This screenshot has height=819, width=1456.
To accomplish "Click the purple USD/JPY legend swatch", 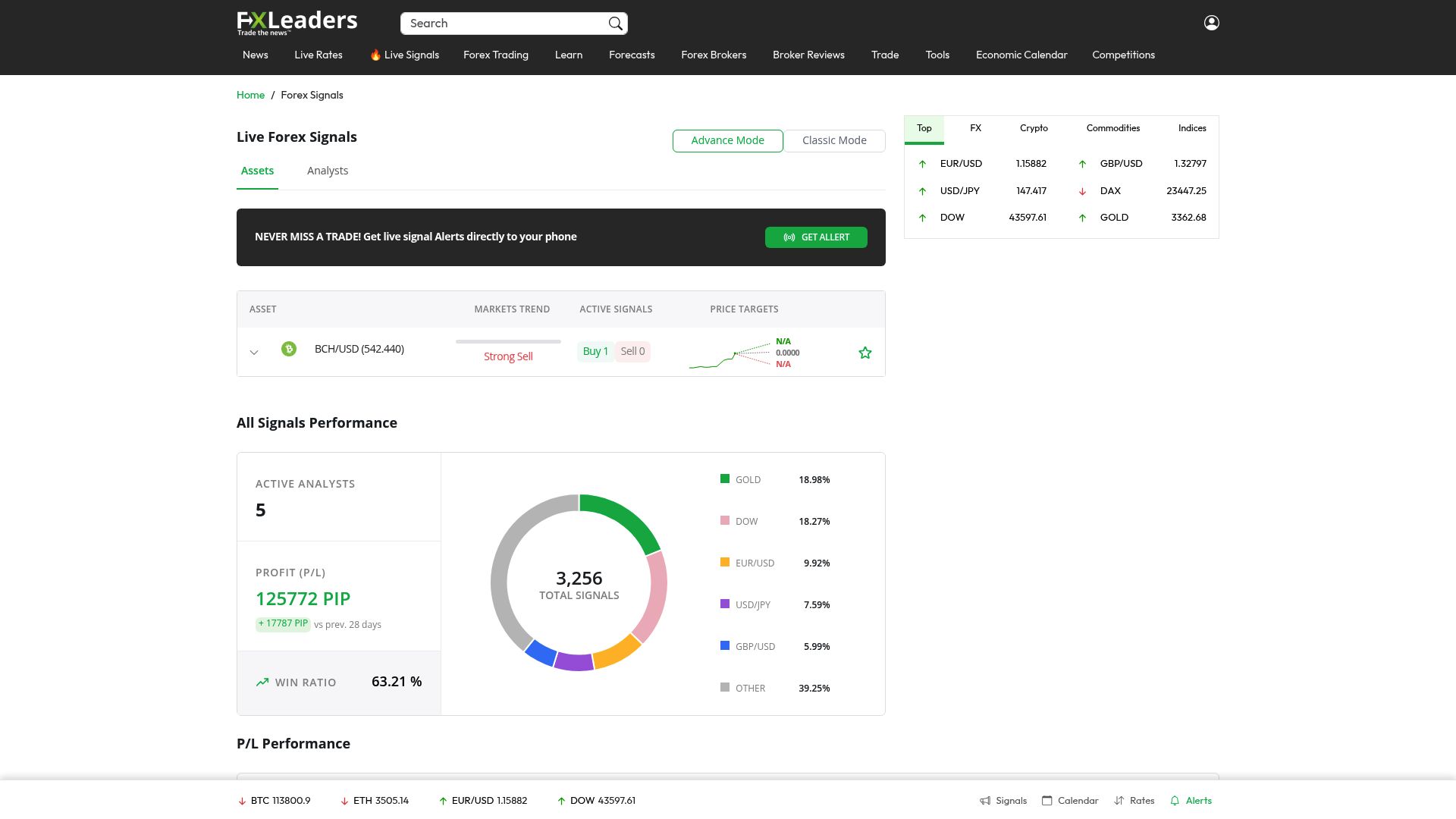I will [x=725, y=604].
